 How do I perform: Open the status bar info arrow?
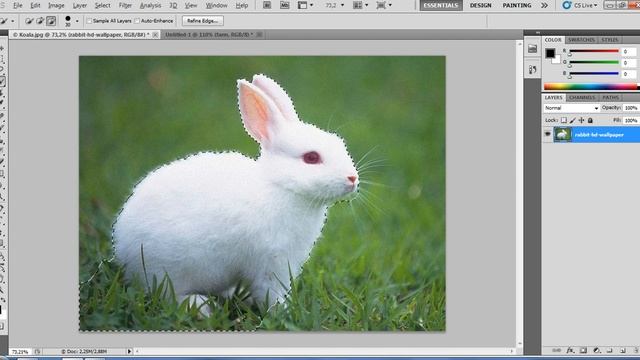[x=129, y=351]
